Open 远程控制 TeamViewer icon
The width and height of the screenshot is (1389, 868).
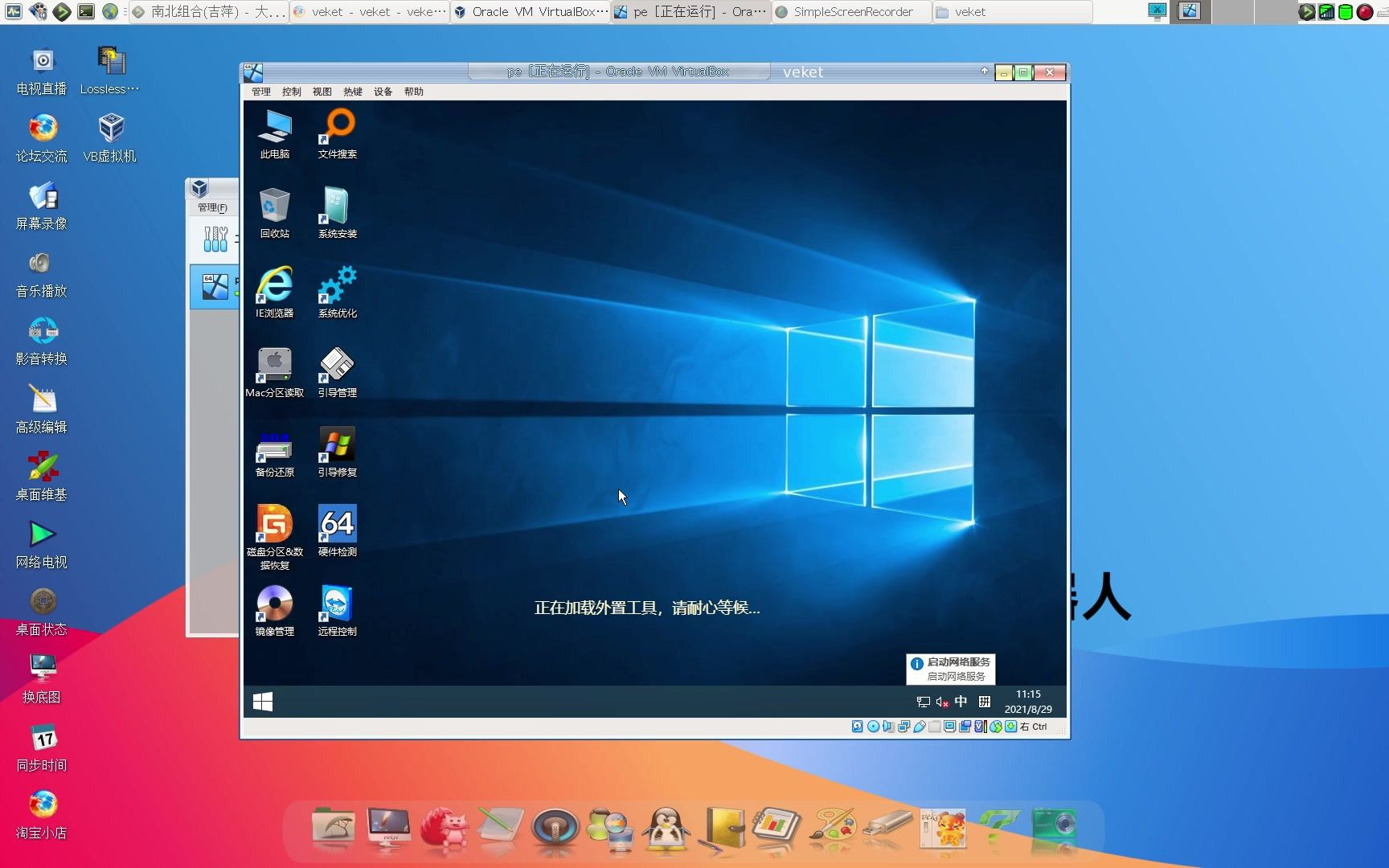click(338, 611)
